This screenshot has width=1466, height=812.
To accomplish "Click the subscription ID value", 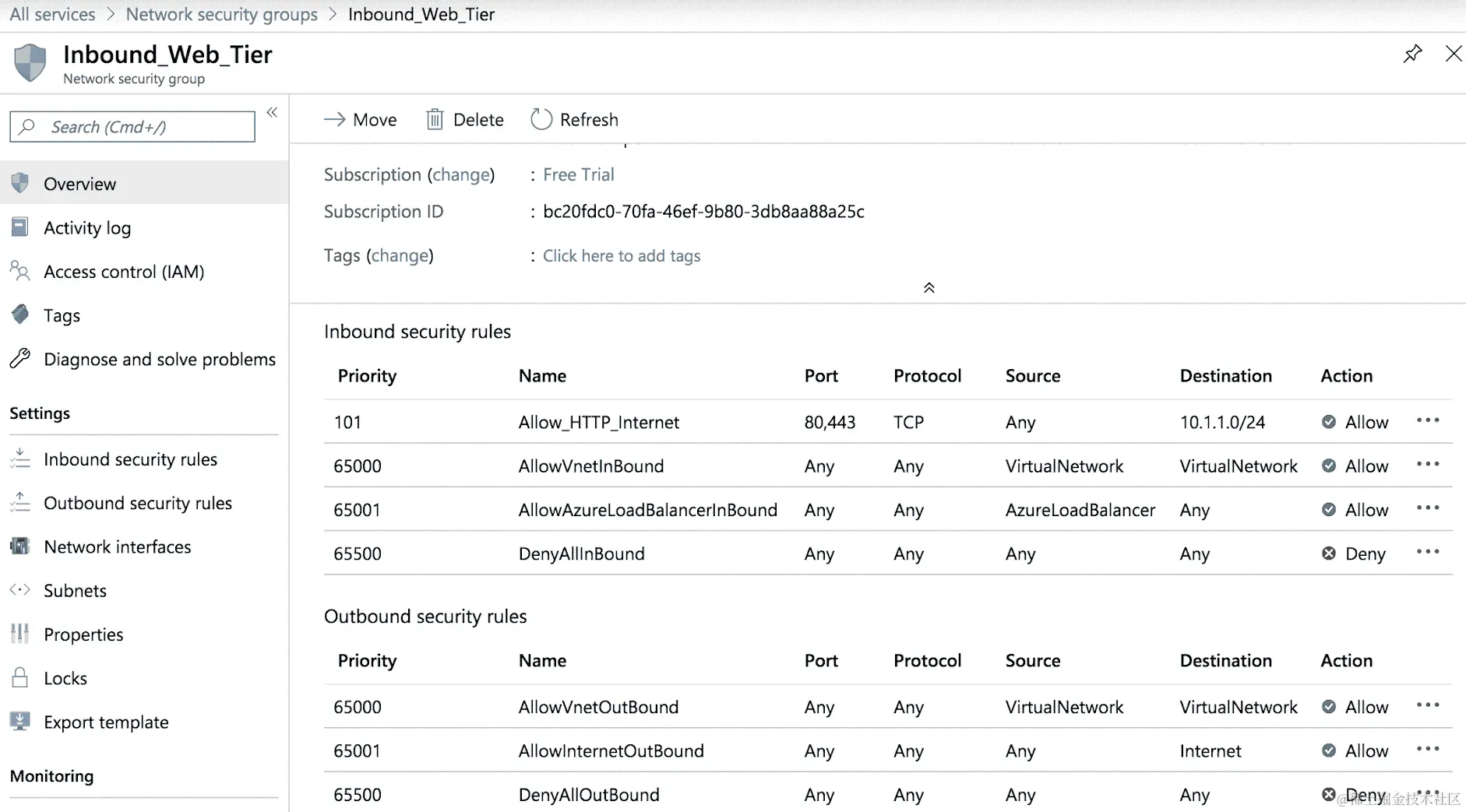I will point(703,211).
